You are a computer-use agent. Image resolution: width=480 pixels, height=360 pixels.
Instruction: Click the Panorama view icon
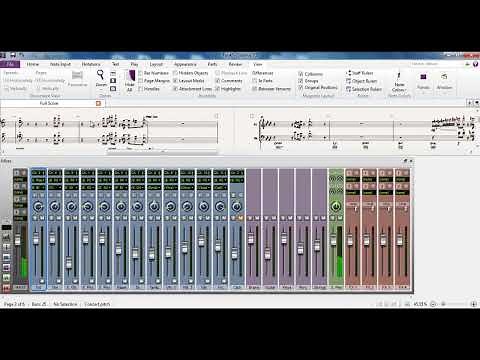[77, 75]
